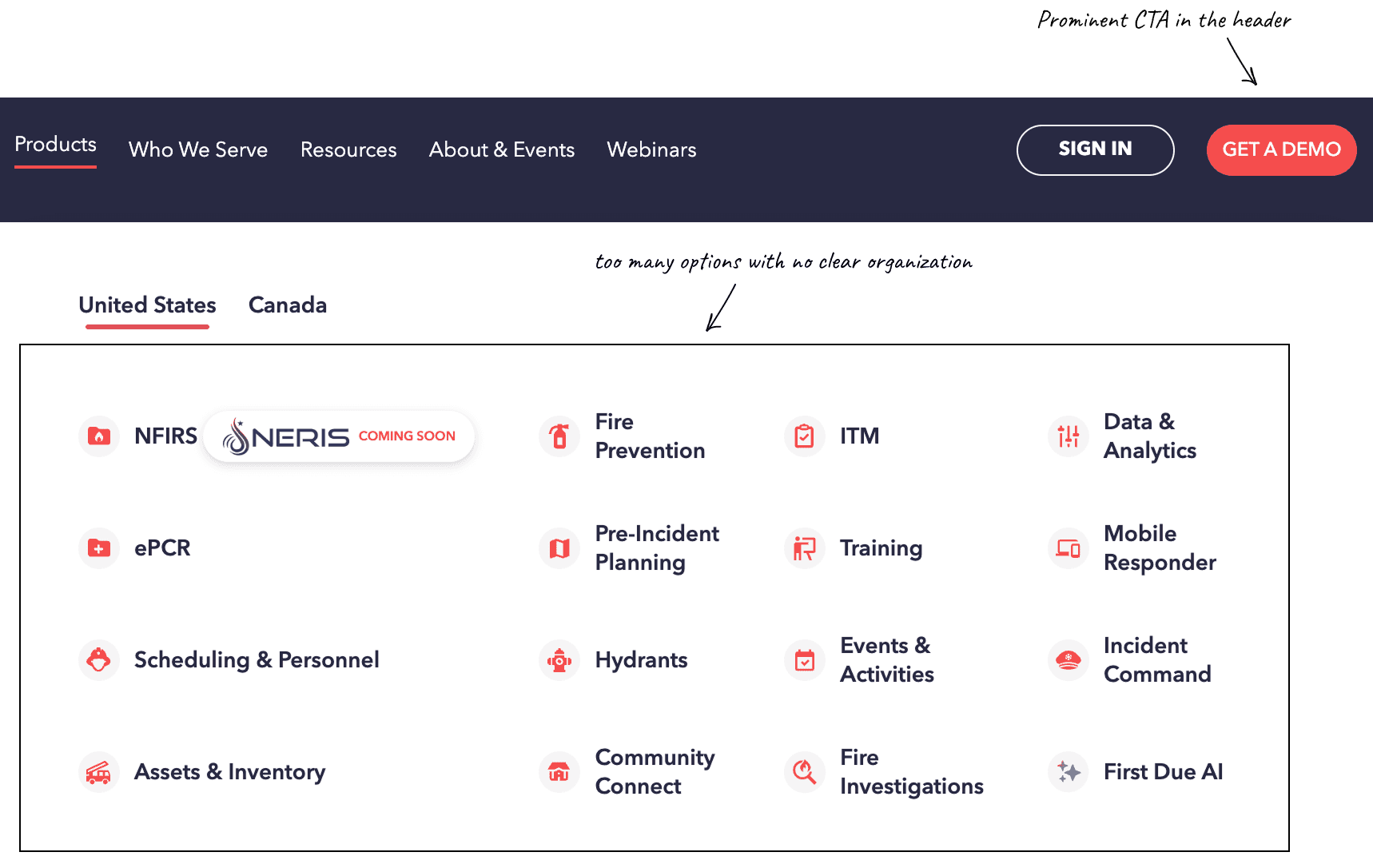
Task: Open the Fire Investigations link
Action: pos(912,772)
